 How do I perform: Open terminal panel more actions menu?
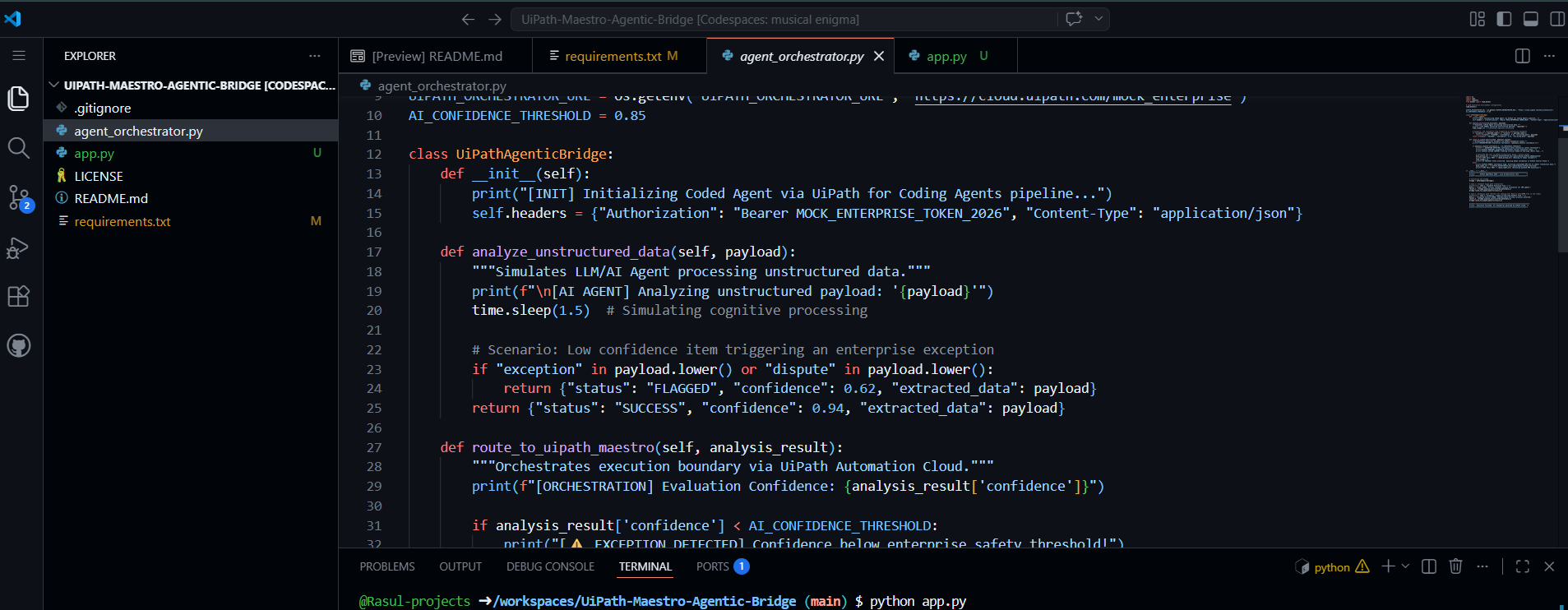click(1482, 566)
